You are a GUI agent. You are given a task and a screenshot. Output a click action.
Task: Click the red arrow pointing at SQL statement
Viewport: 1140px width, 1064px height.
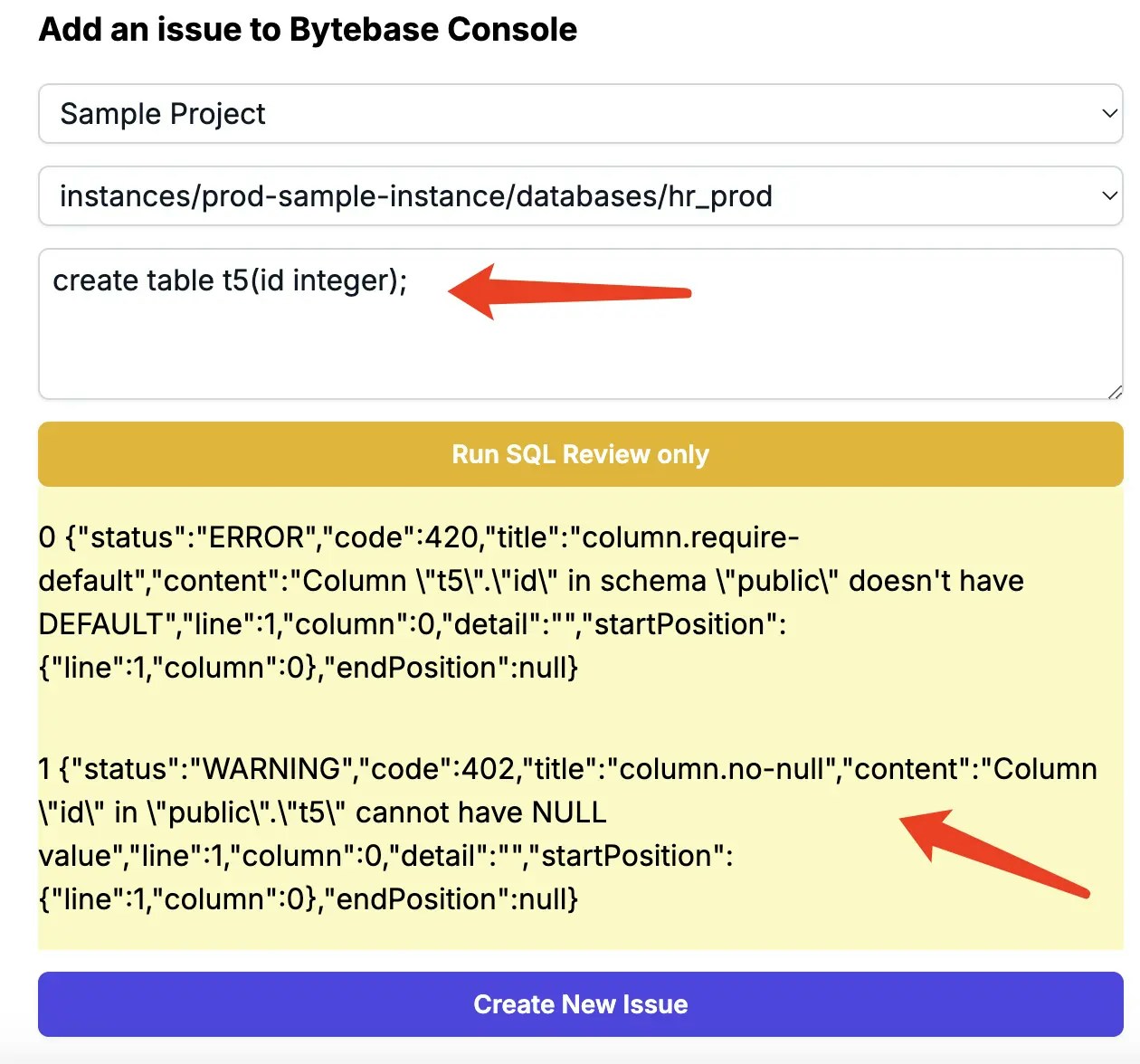(x=570, y=291)
